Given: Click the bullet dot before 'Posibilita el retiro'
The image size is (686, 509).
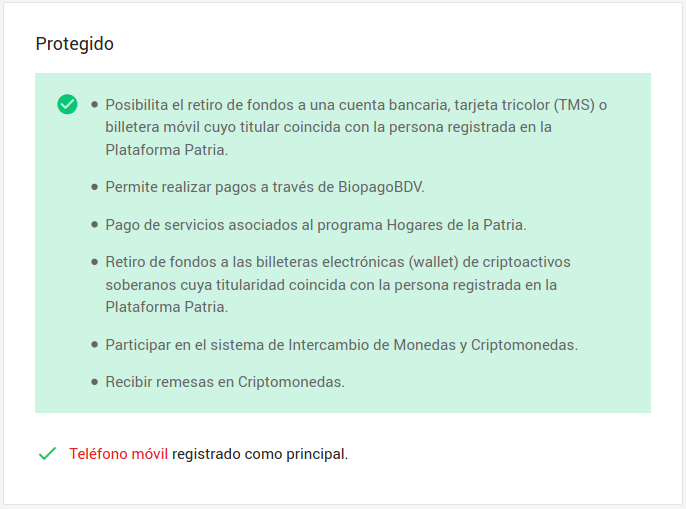Looking at the screenshot, I should (x=94, y=104).
